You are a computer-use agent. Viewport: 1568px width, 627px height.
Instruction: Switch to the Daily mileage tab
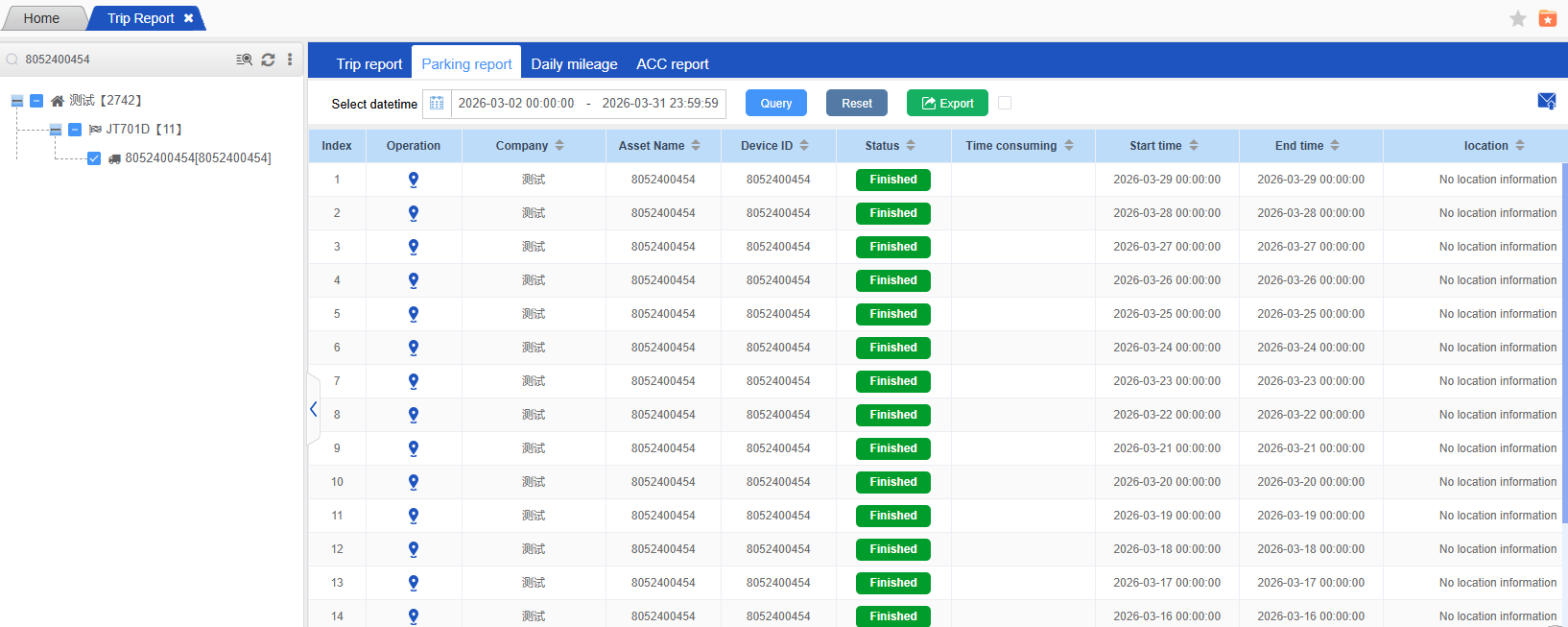point(574,64)
